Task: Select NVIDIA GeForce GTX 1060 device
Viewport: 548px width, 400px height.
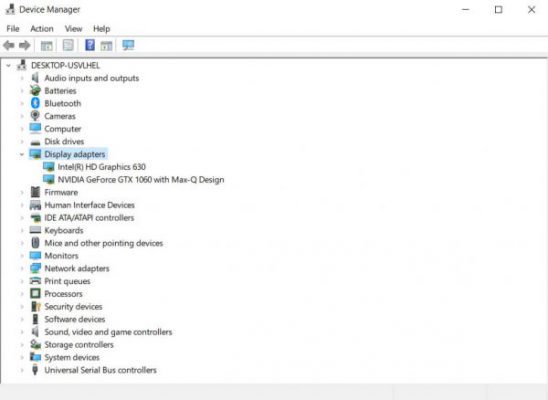Action: [141, 180]
